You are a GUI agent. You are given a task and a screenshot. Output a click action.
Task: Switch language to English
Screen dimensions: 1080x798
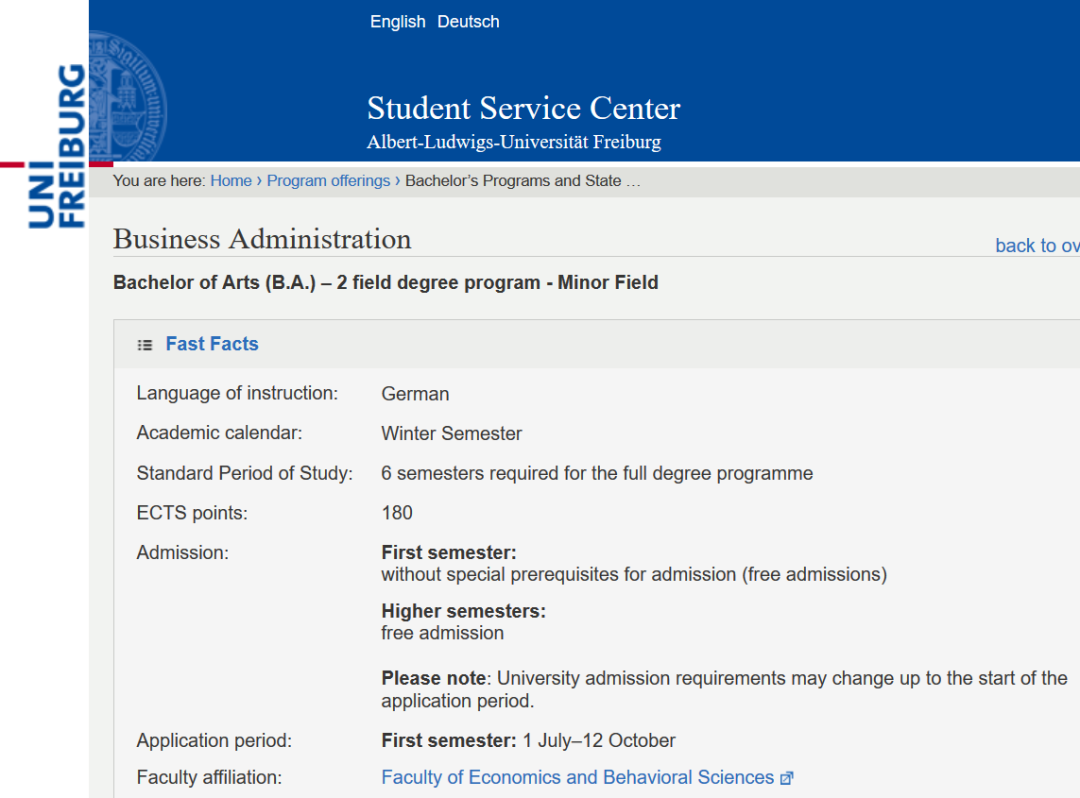[397, 22]
